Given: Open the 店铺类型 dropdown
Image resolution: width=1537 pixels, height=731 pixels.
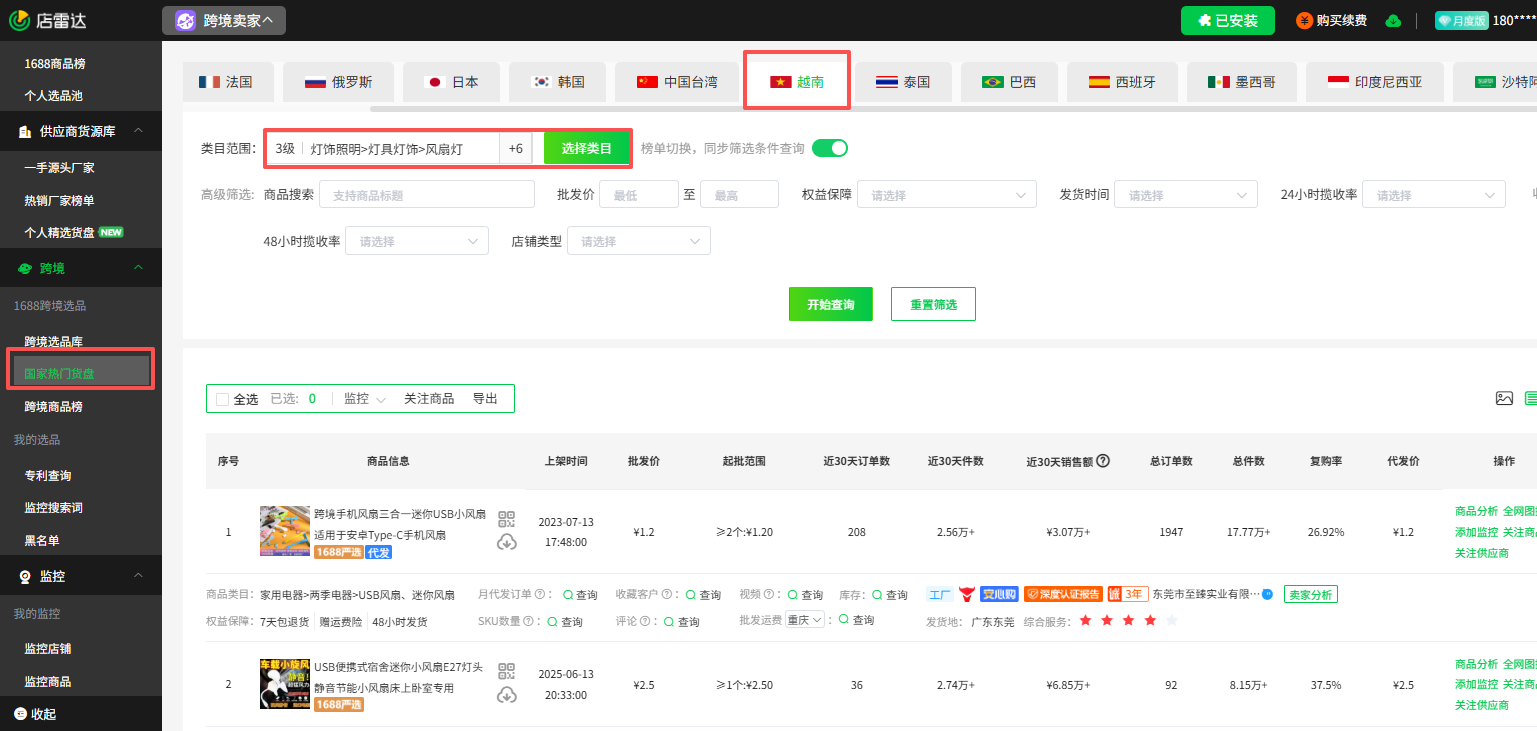Looking at the screenshot, I should click(639, 241).
